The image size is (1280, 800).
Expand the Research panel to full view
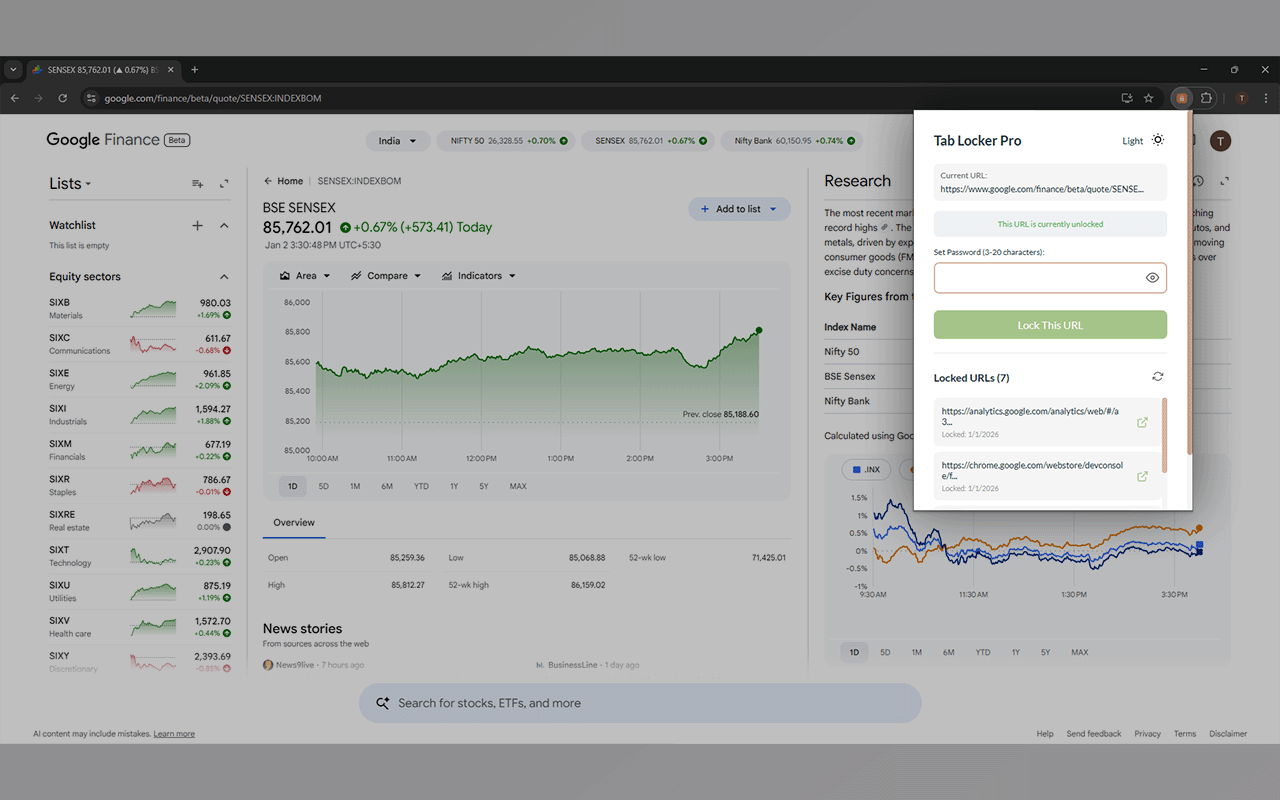point(1224,182)
